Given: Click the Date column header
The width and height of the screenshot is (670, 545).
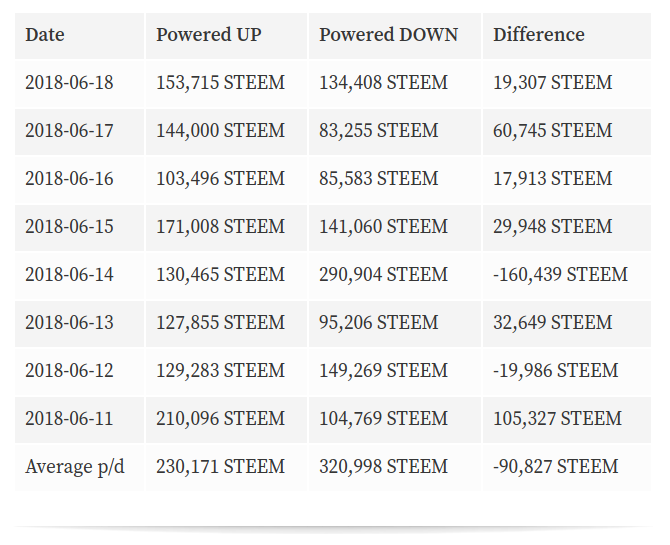Looking at the screenshot, I should tap(80, 35).
